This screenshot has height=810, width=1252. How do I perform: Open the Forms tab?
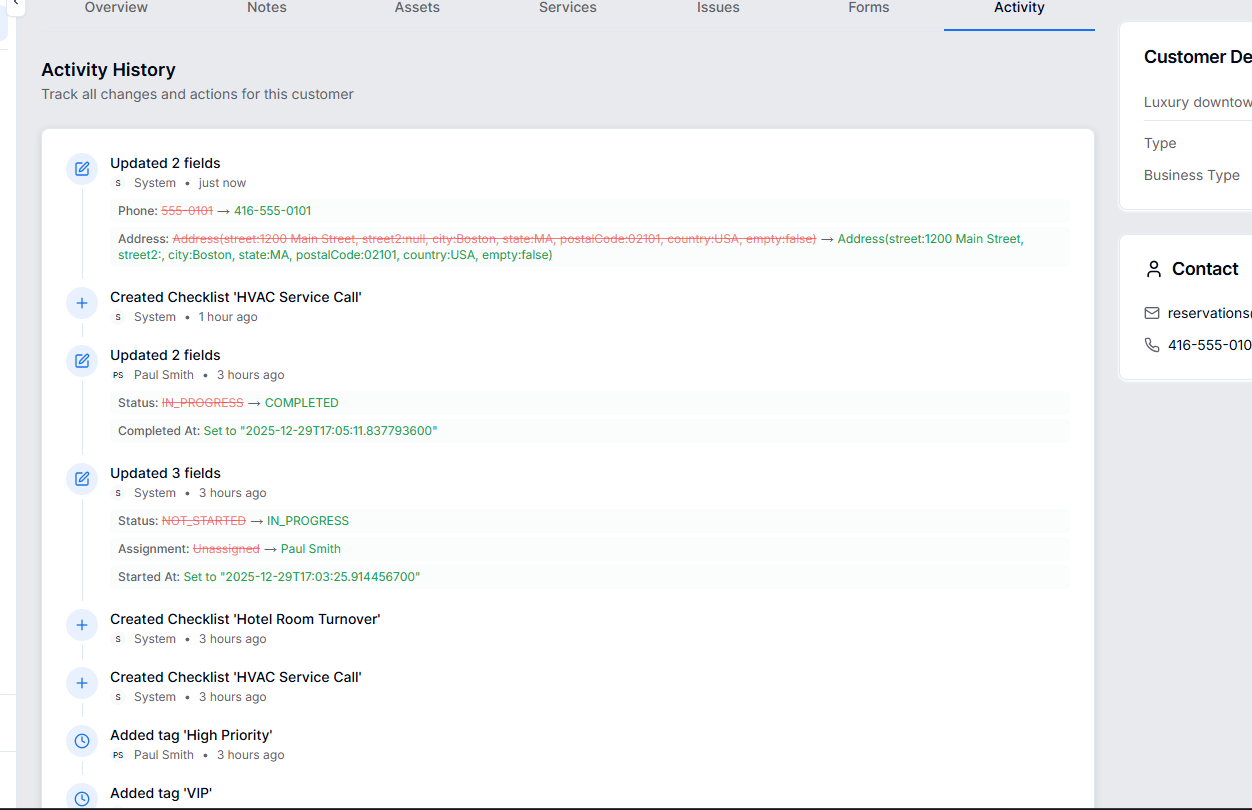(868, 8)
